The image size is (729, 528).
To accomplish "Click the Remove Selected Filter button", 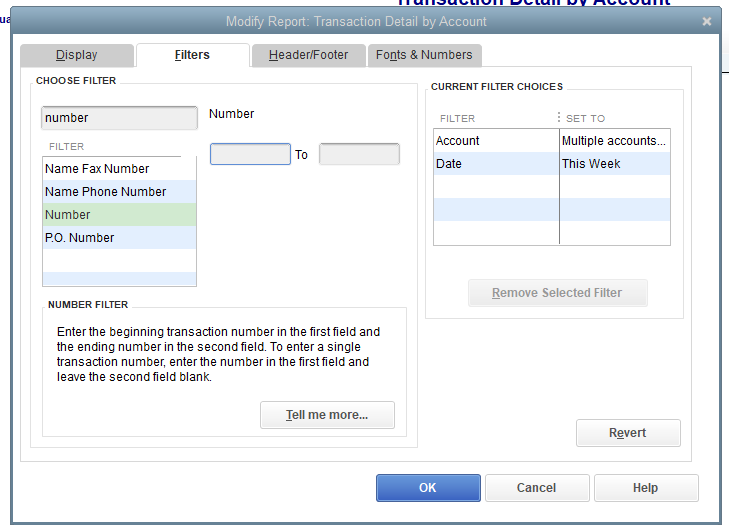I will coord(557,293).
